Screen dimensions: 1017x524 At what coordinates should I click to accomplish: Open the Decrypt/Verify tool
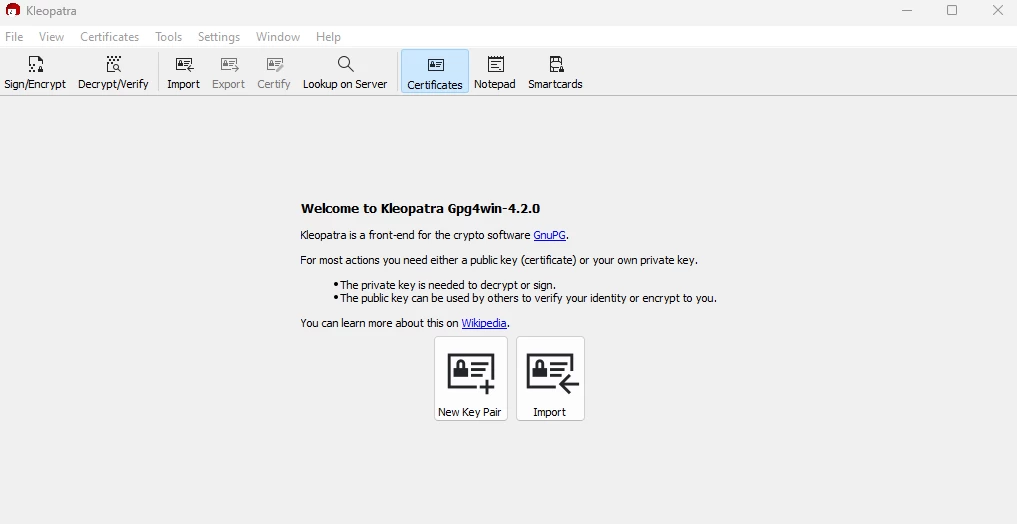coord(113,73)
